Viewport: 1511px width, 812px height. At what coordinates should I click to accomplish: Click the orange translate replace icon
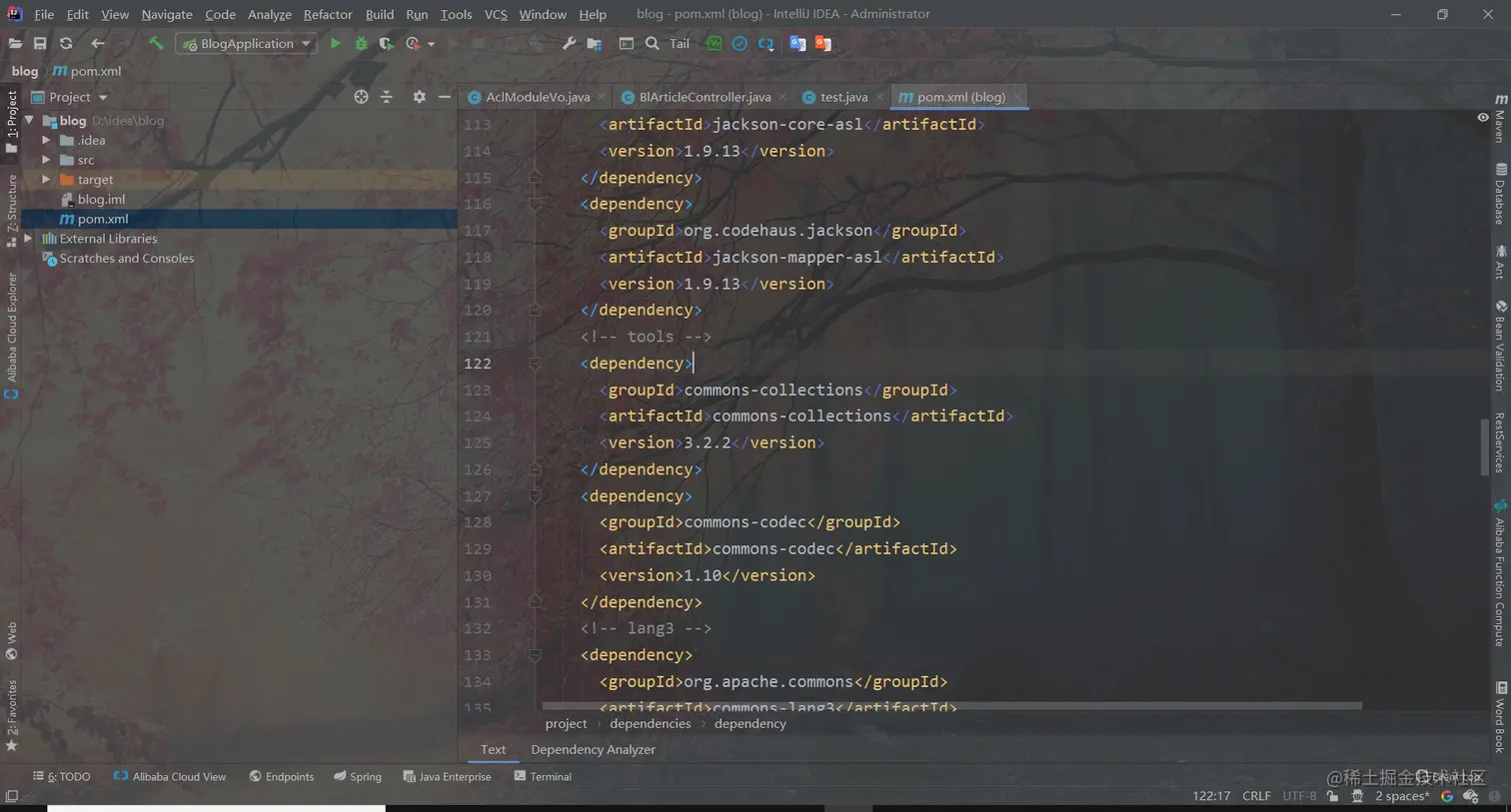click(822, 43)
